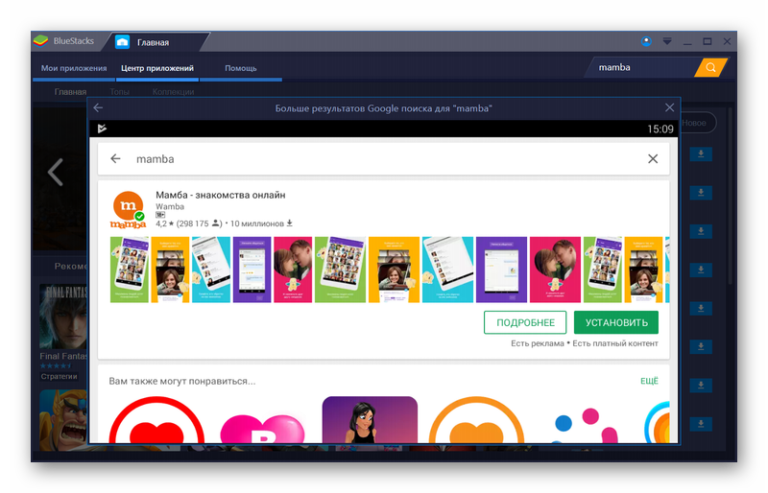Click the BlueStacks search field containing mamba

(642, 68)
